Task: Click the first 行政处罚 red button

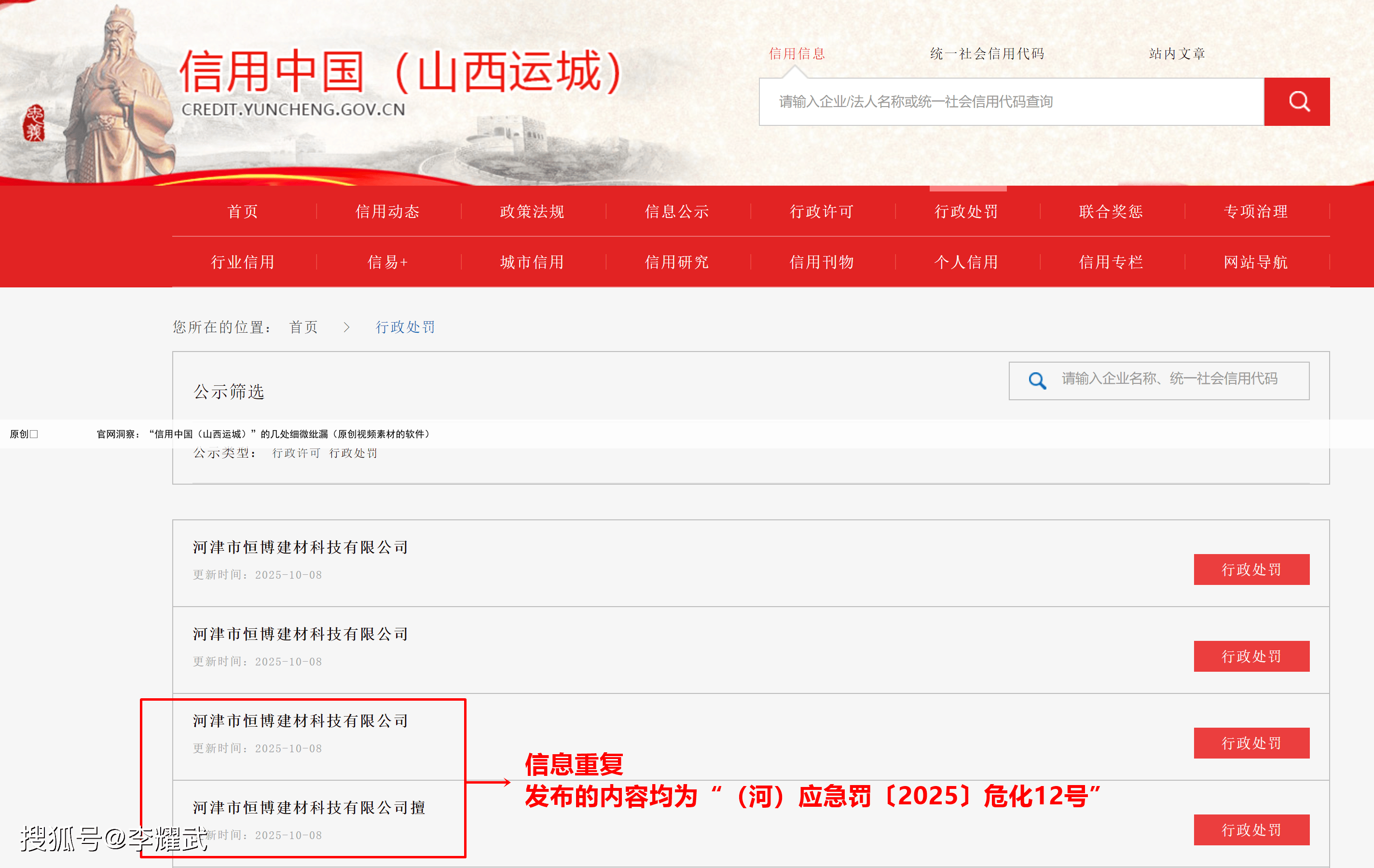Action: tap(1251, 569)
